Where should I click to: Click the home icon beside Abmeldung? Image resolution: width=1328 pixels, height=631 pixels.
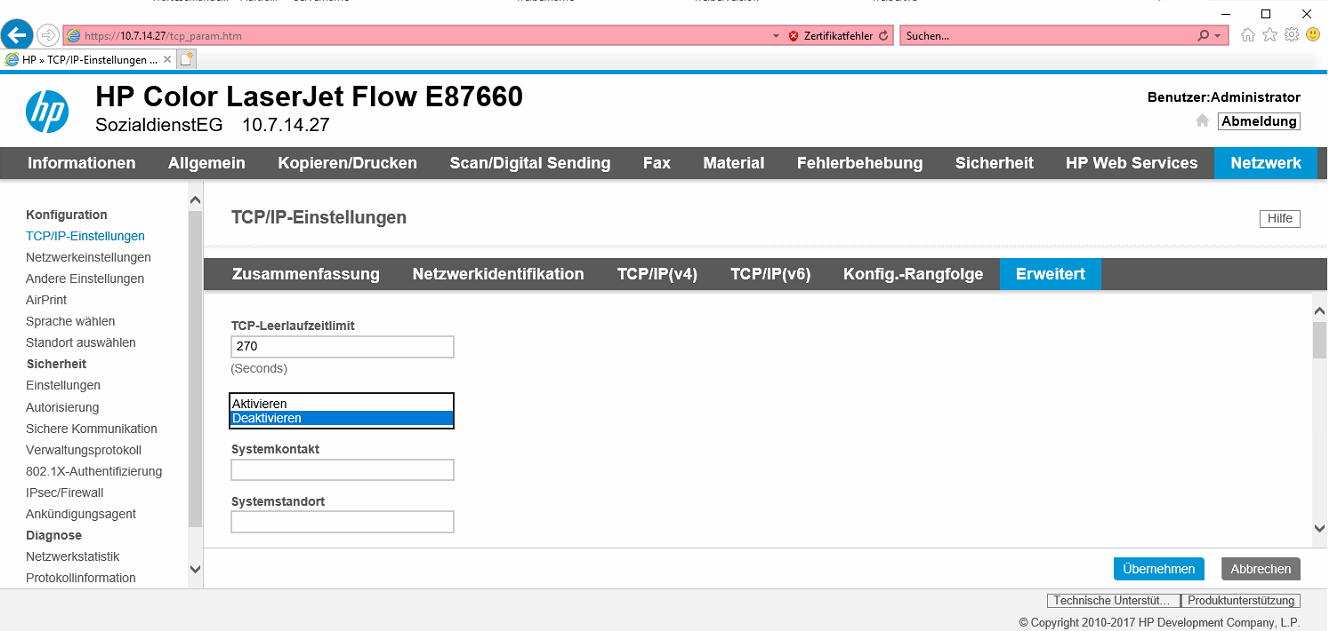(x=1202, y=121)
